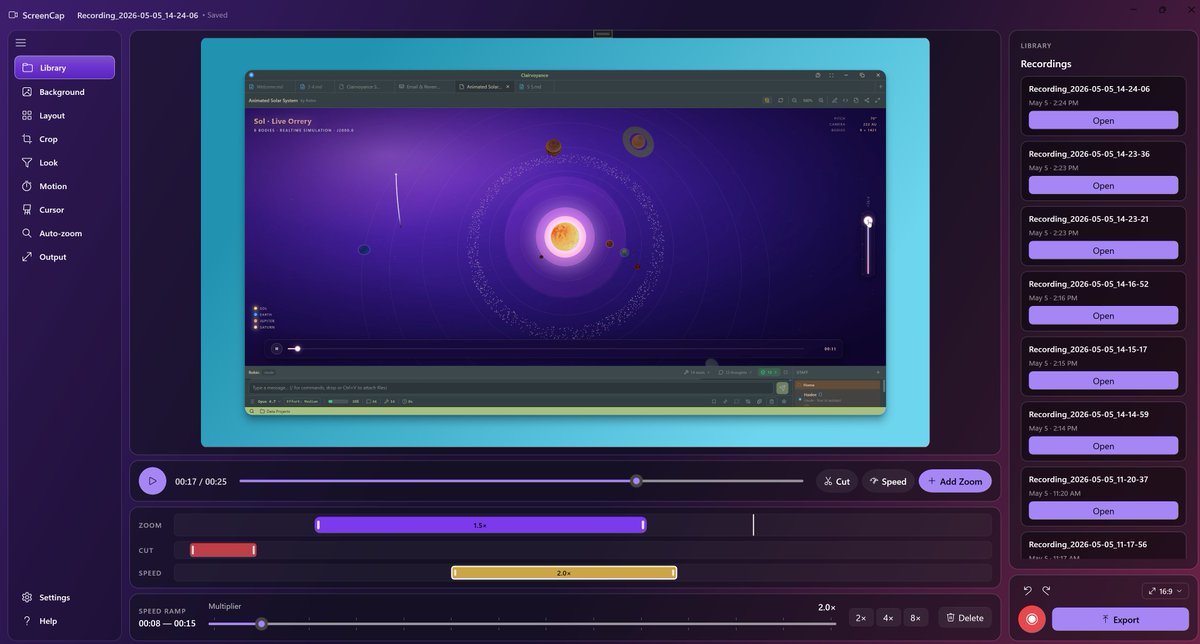Select the 1.5× zoom segment
The height and width of the screenshot is (644, 1200).
coord(480,525)
